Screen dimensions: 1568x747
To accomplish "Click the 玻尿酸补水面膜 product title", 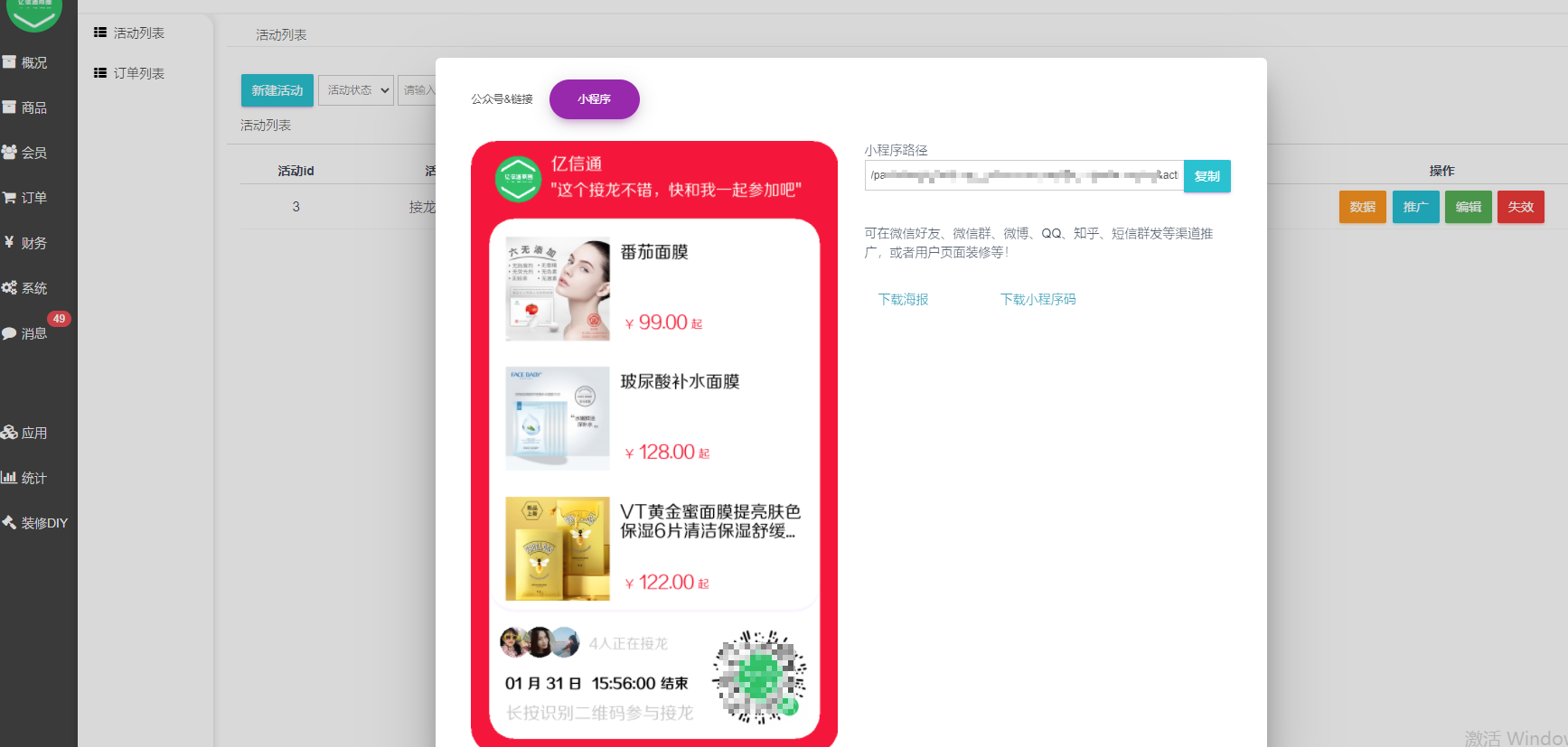I will pyautogui.click(x=680, y=381).
